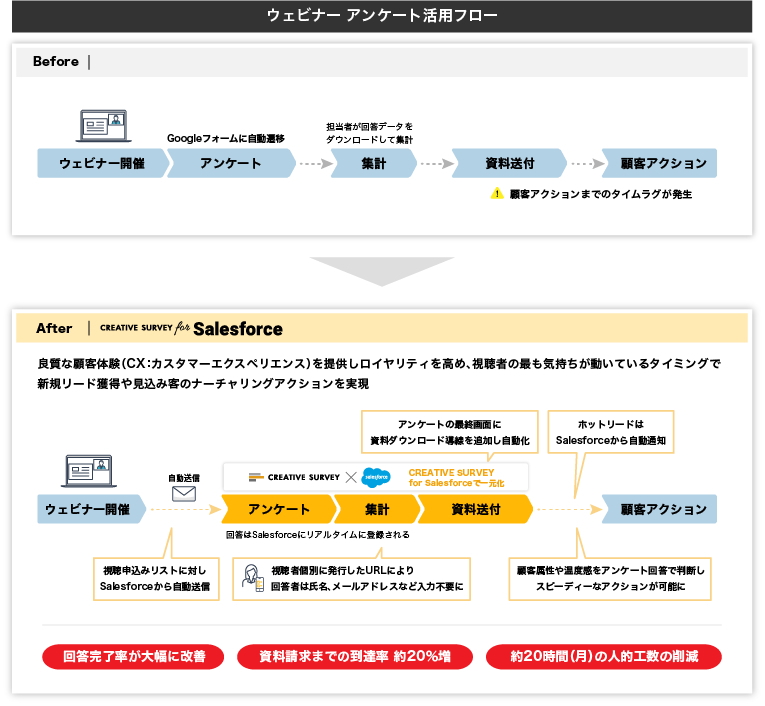Click the After section header label
Viewport: 765px width, 706px height.
[x=54, y=328]
